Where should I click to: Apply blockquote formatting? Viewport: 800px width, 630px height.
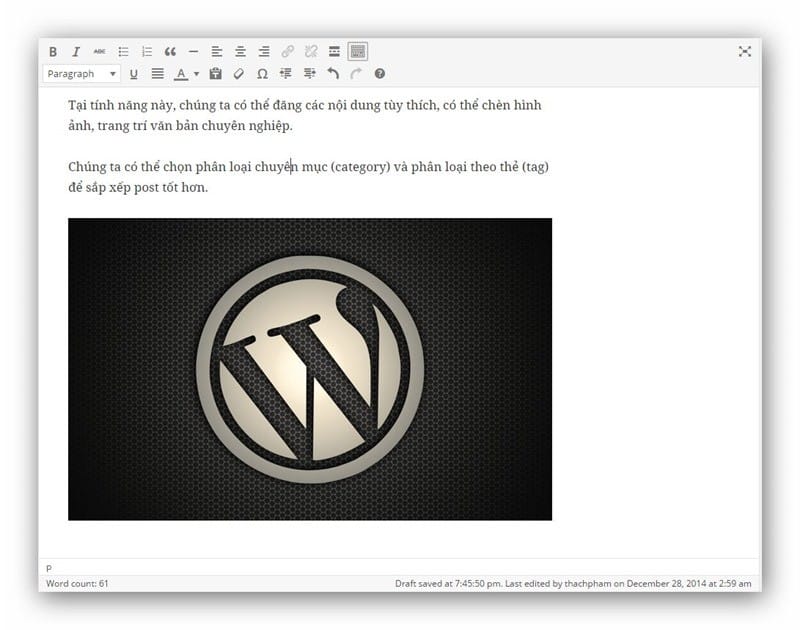pyautogui.click(x=170, y=52)
